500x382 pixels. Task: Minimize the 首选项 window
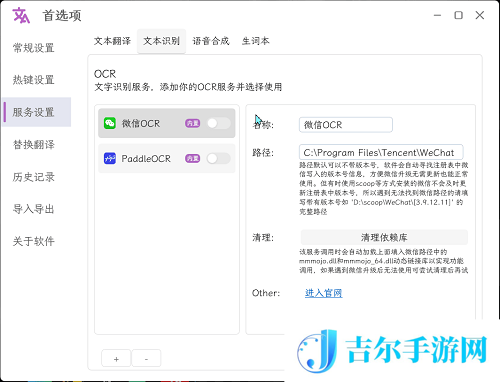click(437, 15)
